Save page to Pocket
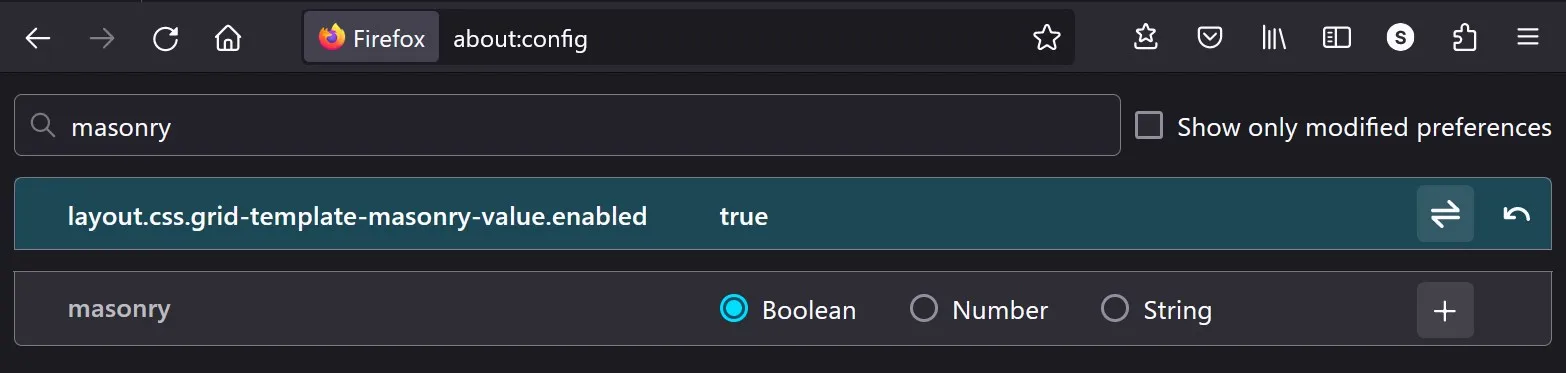 1210,39
